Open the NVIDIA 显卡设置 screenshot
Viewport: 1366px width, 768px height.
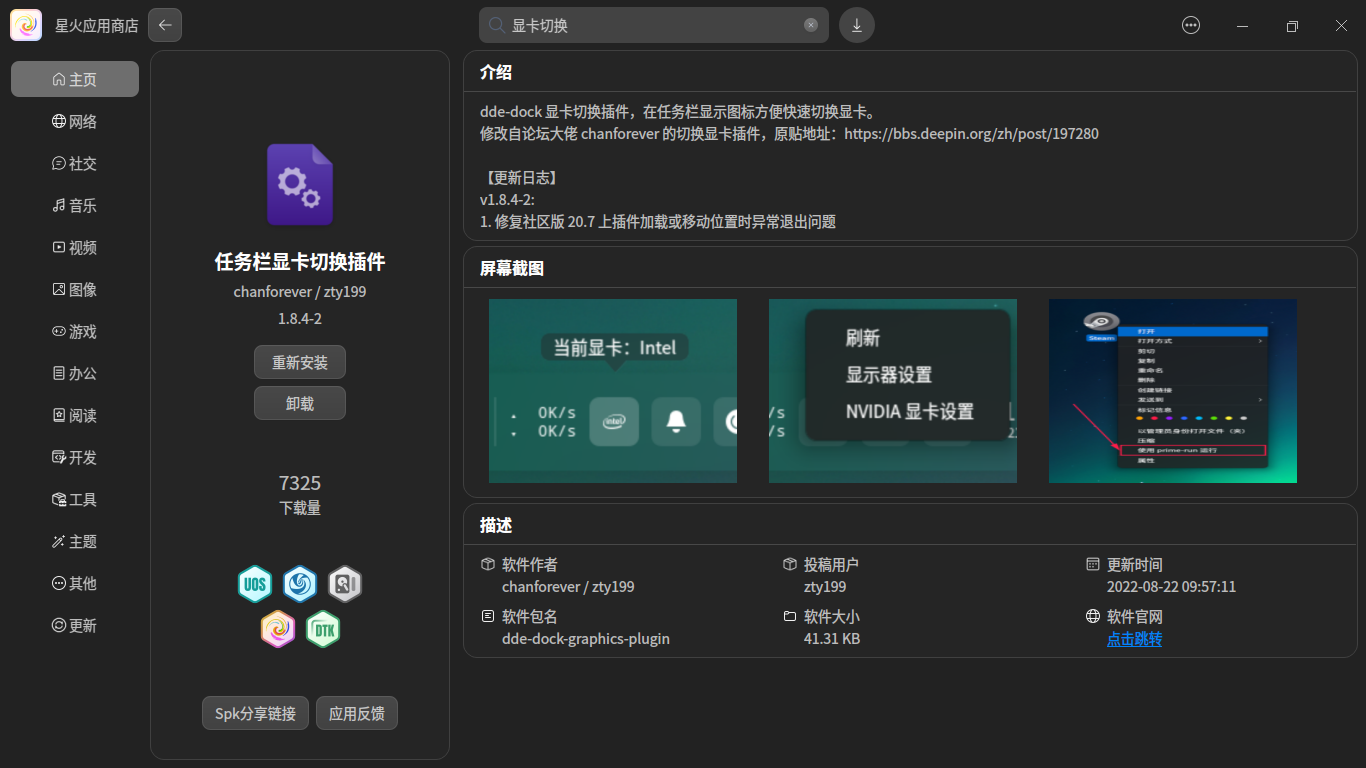pos(893,391)
